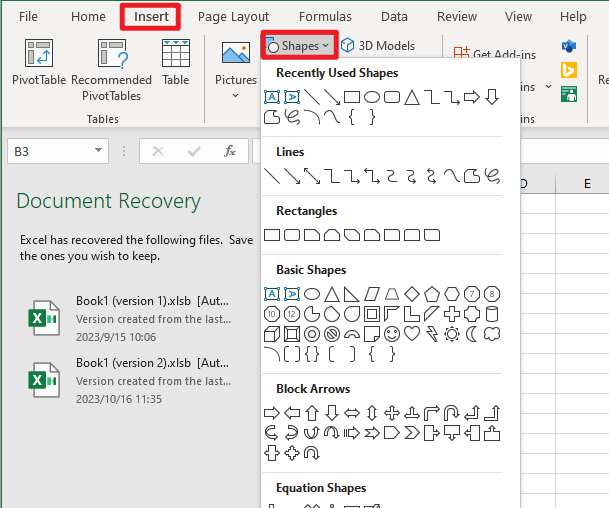The image size is (609, 508).
Task: Choose the Trapezoid shape
Action: tap(392, 294)
